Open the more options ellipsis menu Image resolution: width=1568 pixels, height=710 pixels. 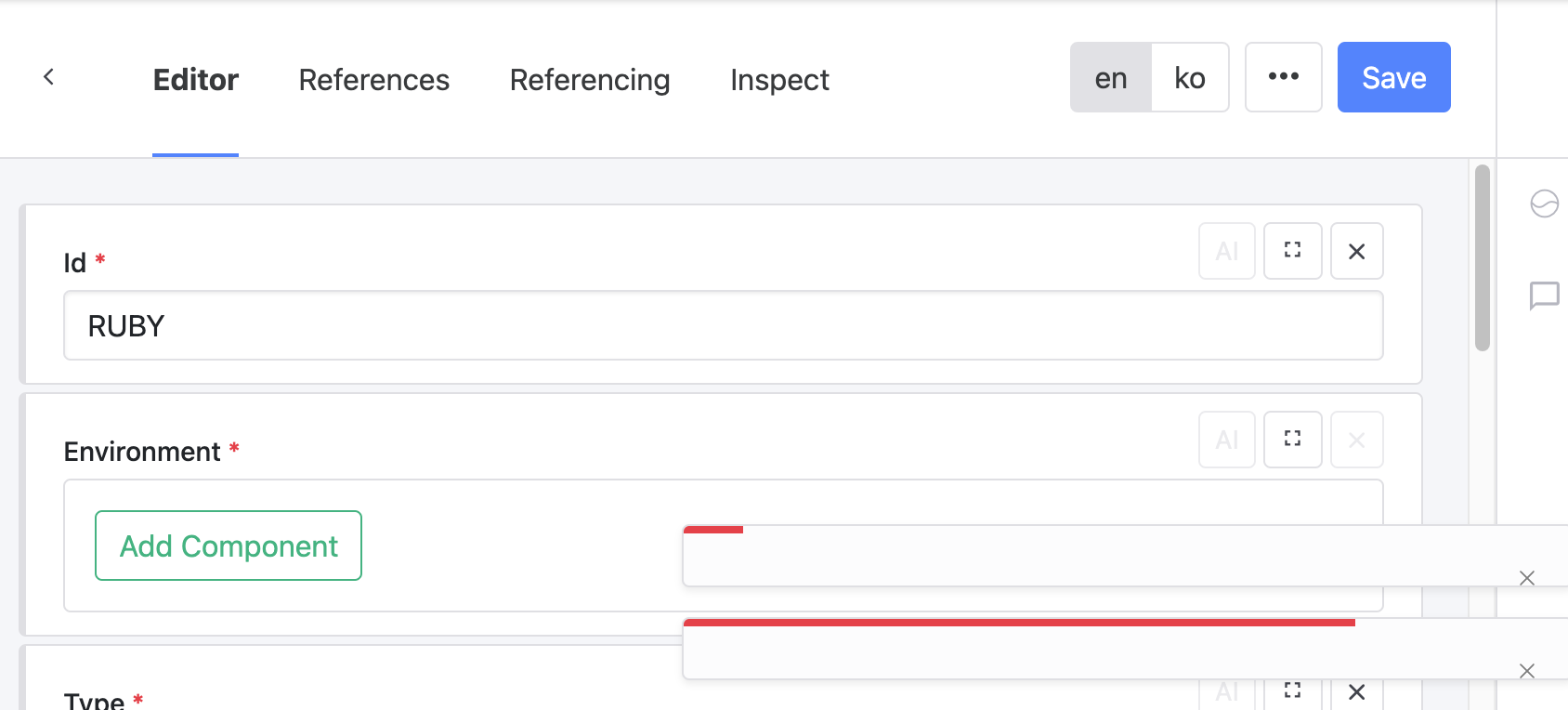point(1284,77)
